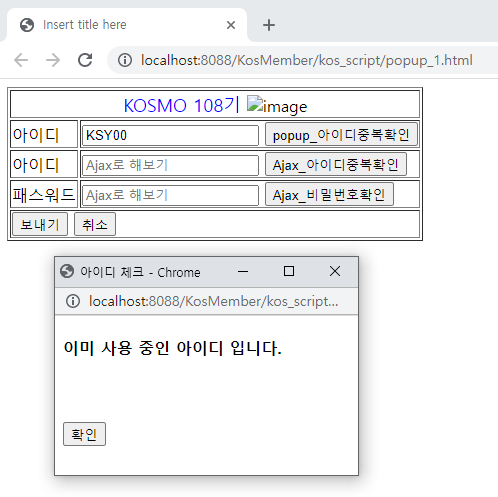The width and height of the screenshot is (498, 497).
Task: Click the 취소 button
Action: pyautogui.click(x=95, y=224)
